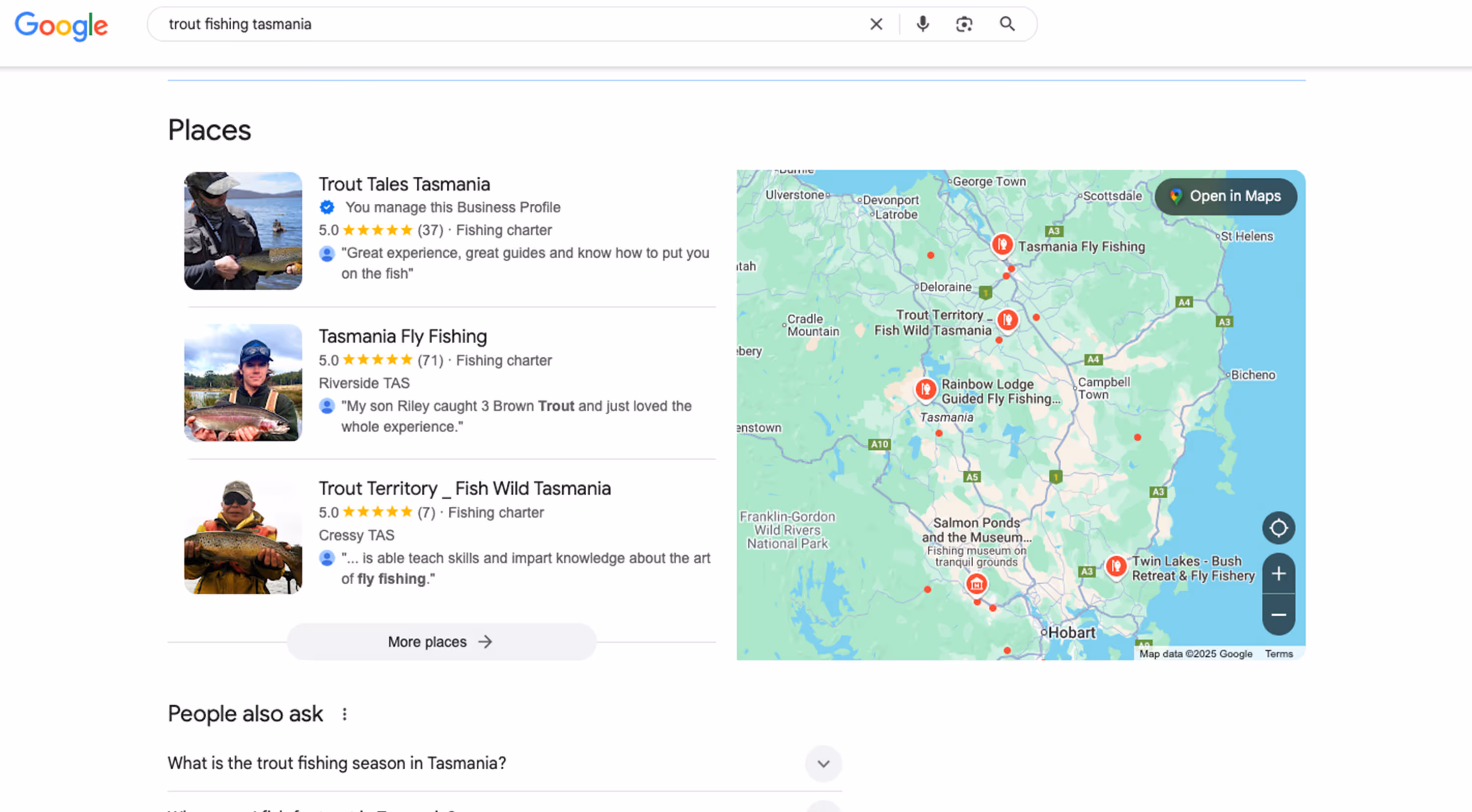Image resolution: width=1472 pixels, height=812 pixels.
Task: Click the Trout Territory map pin
Action: 1008,320
